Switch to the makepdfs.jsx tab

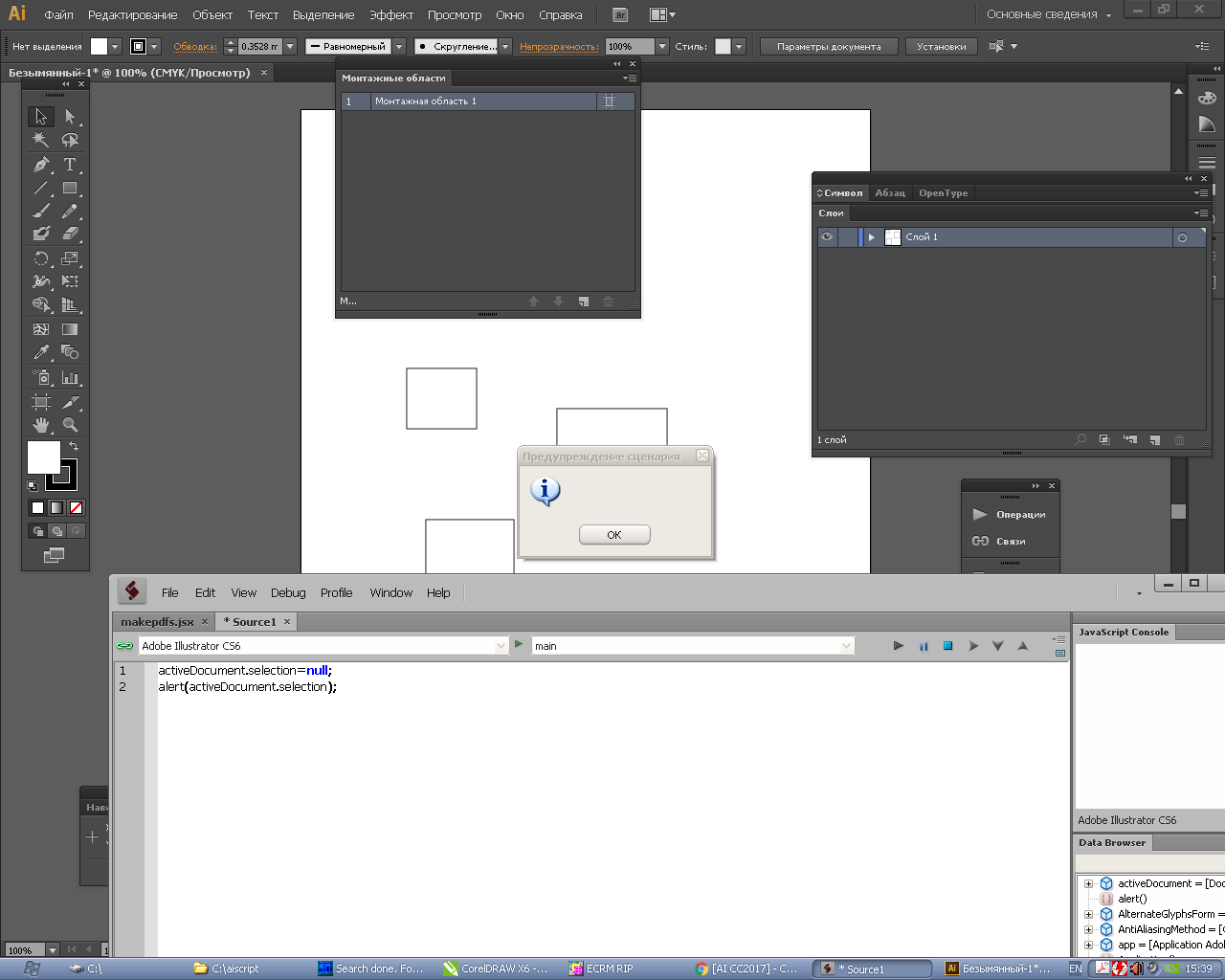click(x=157, y=622)
